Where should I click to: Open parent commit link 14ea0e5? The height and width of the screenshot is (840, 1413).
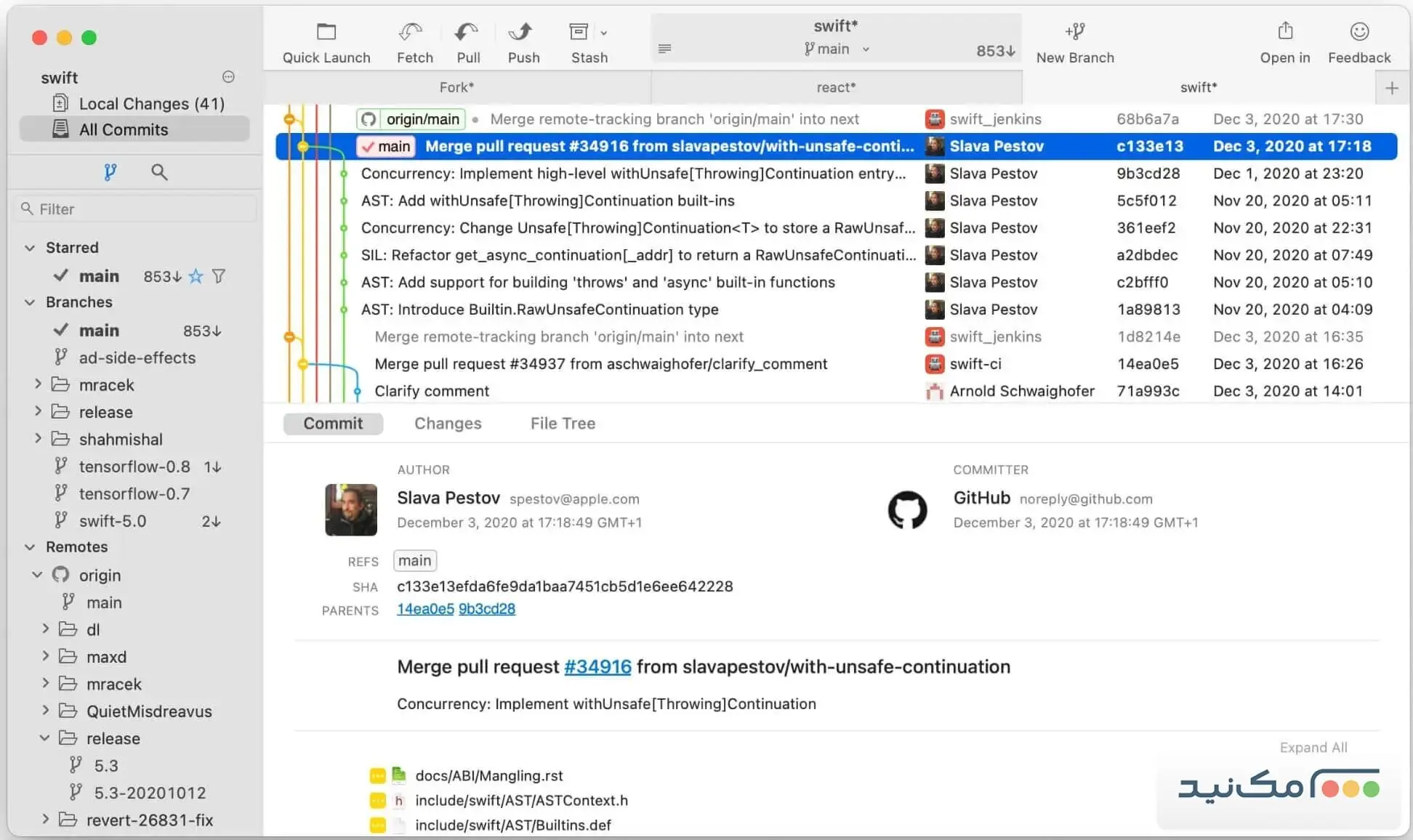point(425,609)
